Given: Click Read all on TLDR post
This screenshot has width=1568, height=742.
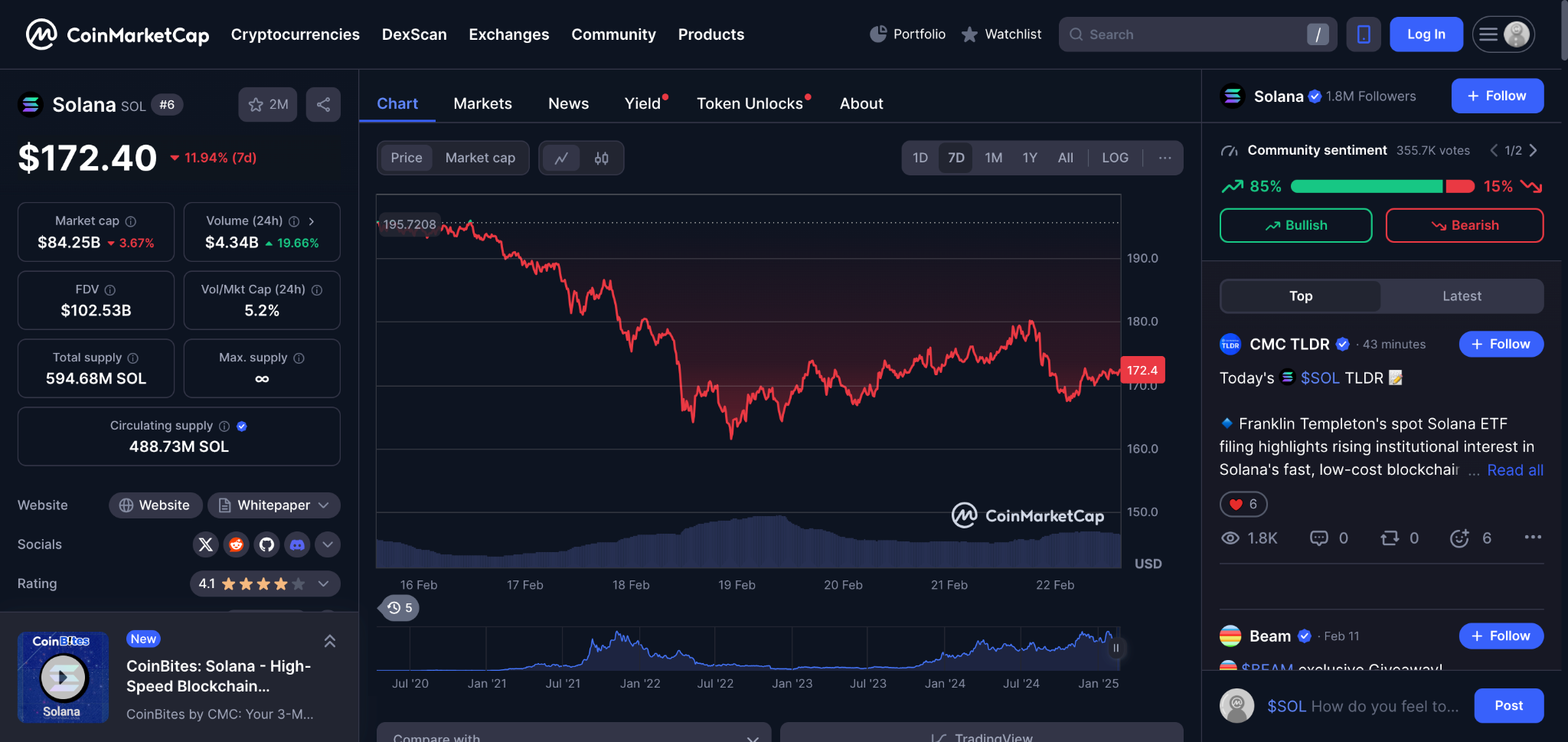Looking at the screenshot, I should 1515,470.
